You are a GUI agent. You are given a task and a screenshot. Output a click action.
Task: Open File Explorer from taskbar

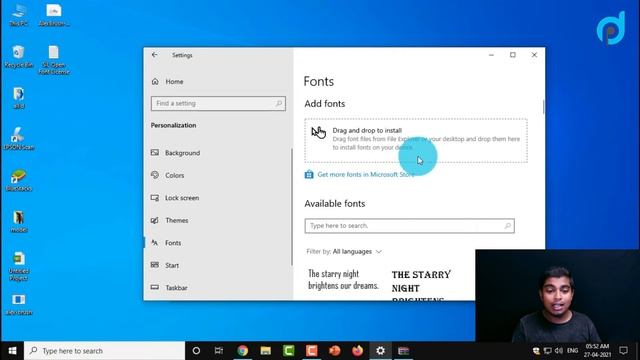click(266, 351)
